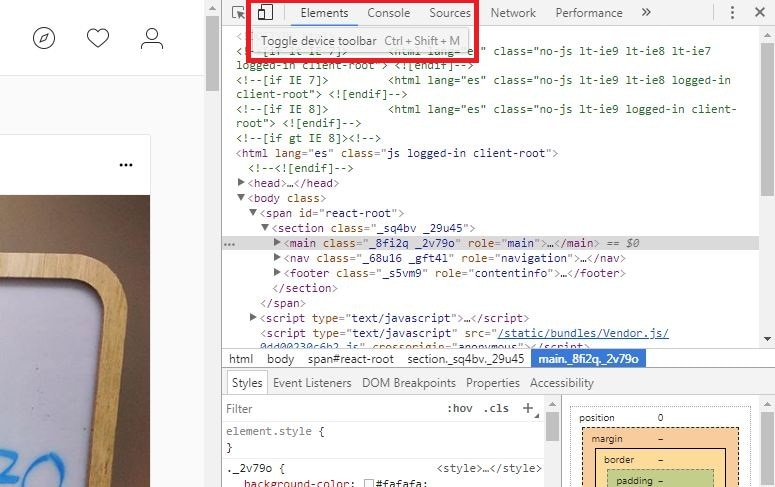Click the inspect element picker icon
Screen dimensions: 775x487
click(238, 12)
